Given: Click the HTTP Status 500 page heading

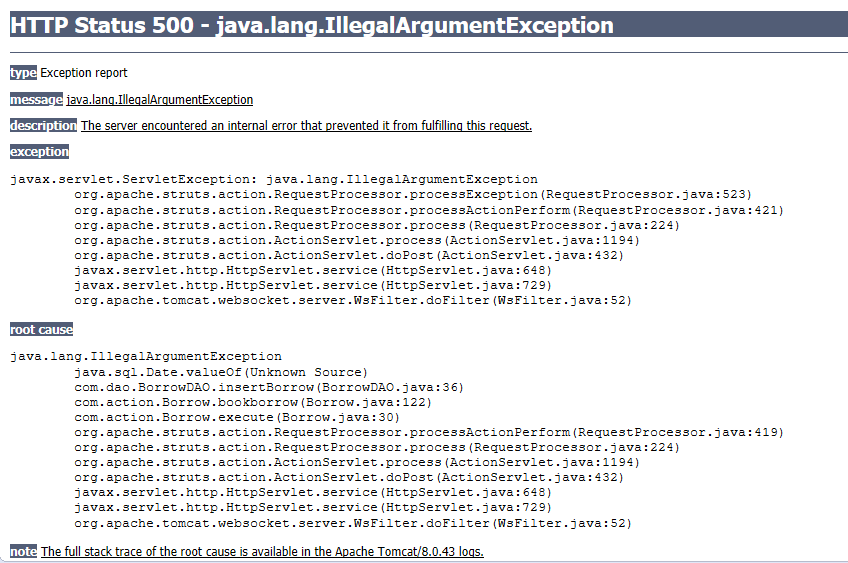Looking at the screenshot, I should point(312,25).
